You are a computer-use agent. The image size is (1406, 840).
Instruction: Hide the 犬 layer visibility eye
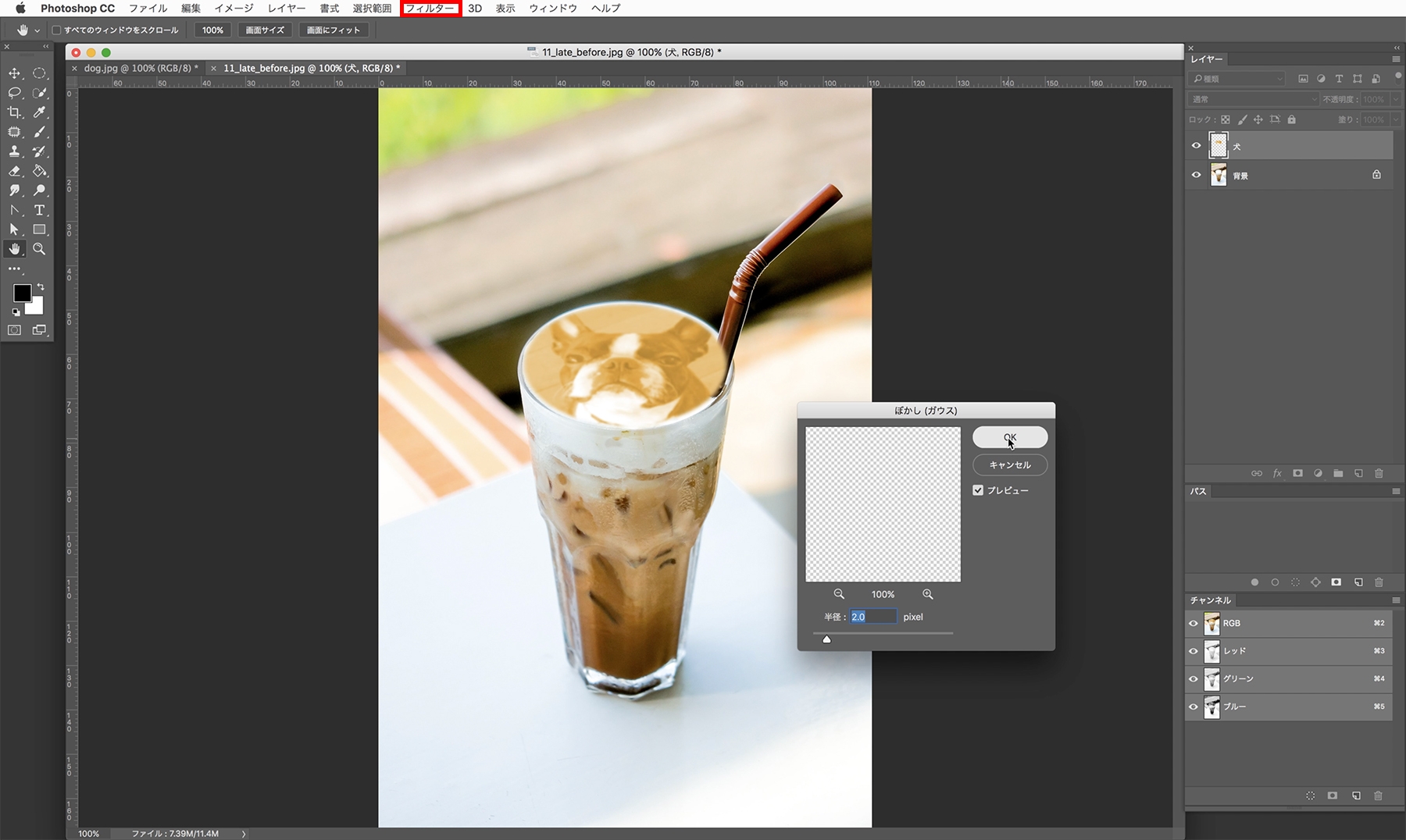coord(1196,146)
